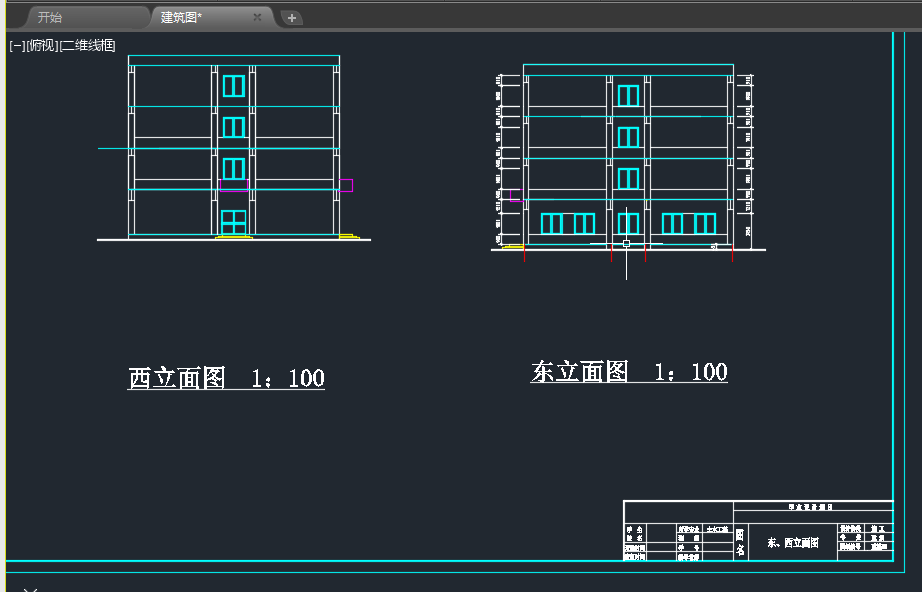Switch to the 开始 tab
The image size is (922, 592).
(50, 18)
